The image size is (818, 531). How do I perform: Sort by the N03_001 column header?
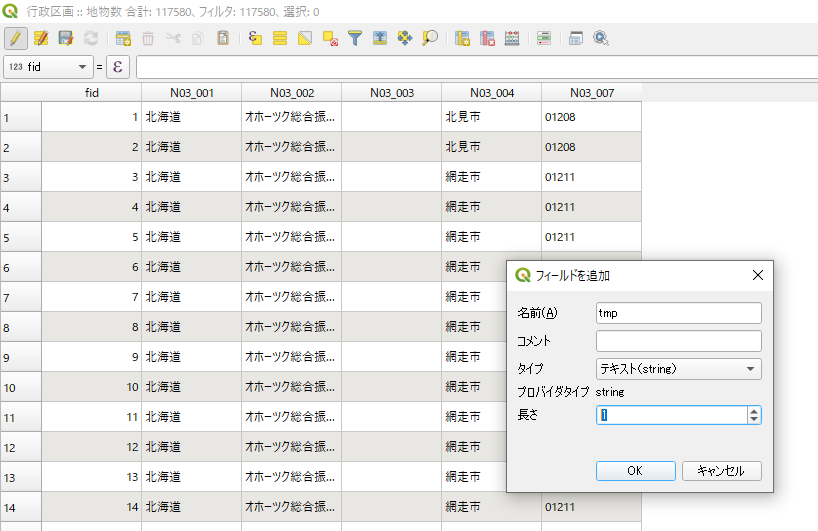point(191,93)
